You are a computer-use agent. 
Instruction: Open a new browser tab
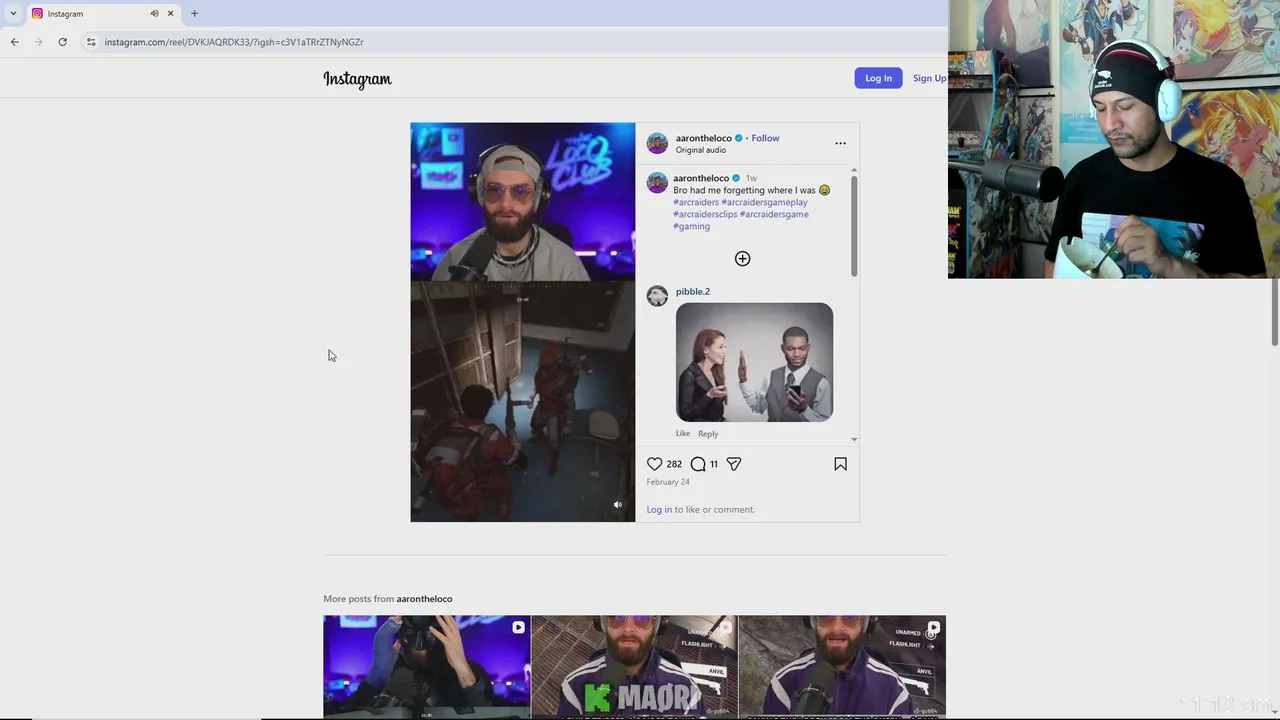[x=194, y=13]
